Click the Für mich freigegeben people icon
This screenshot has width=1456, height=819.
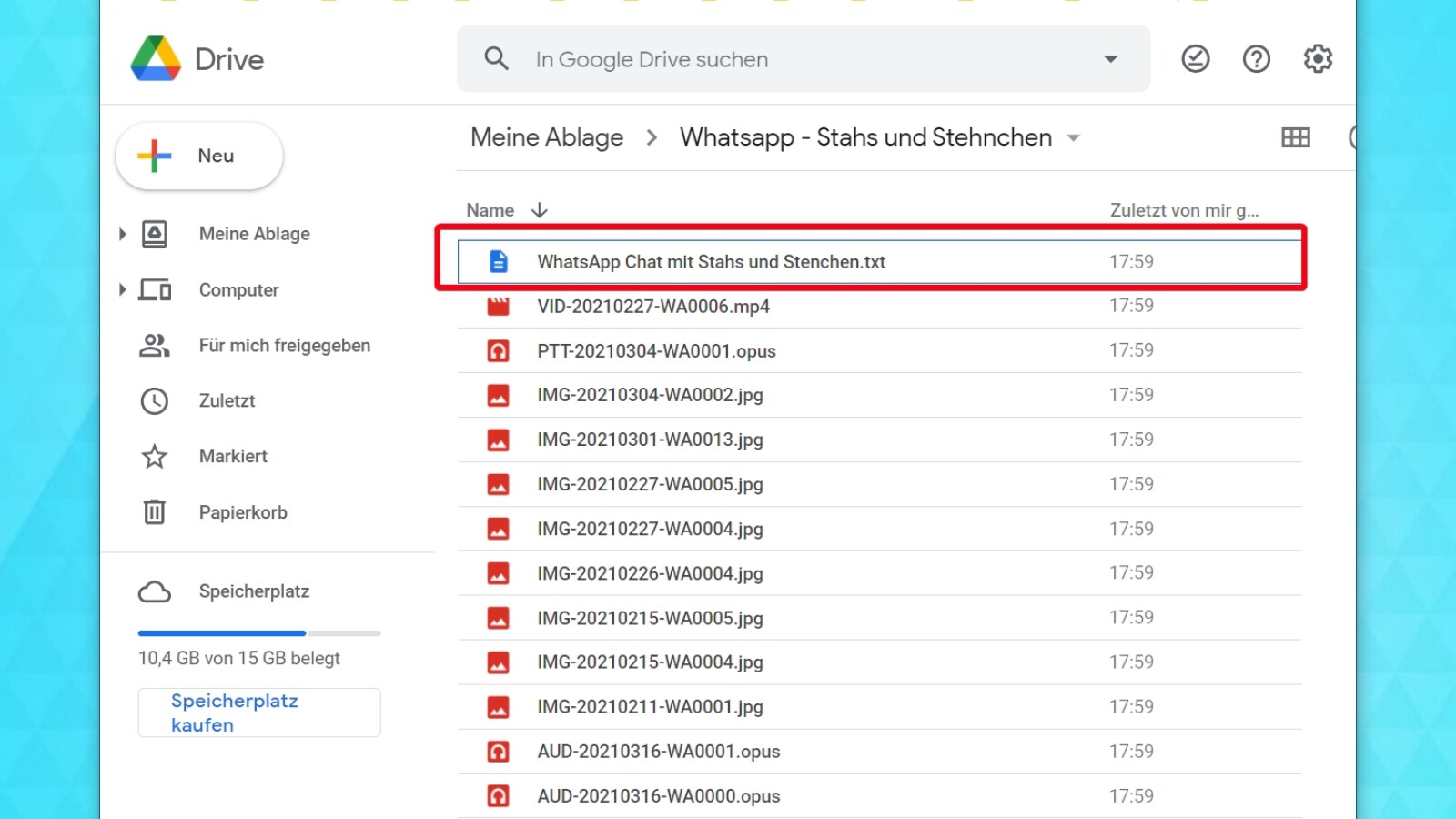click(x=155, y=346)
